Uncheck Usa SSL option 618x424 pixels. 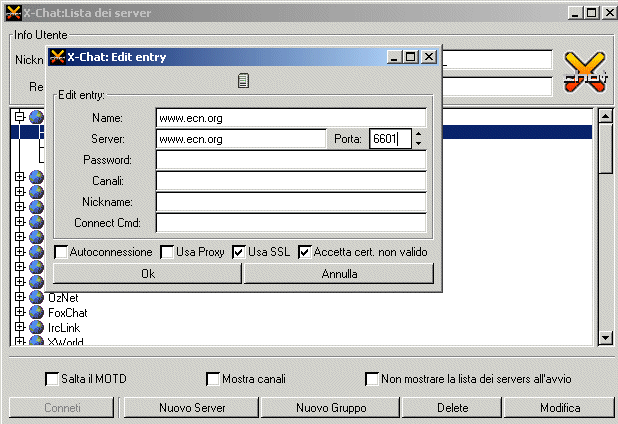click(239, 252)
